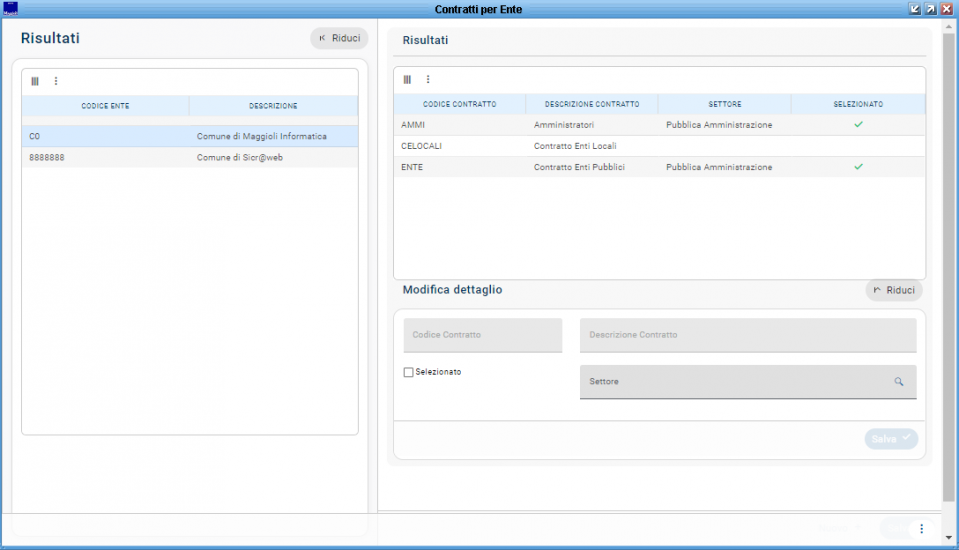Toggle the Selezionato checkbox

coord(408,372)
